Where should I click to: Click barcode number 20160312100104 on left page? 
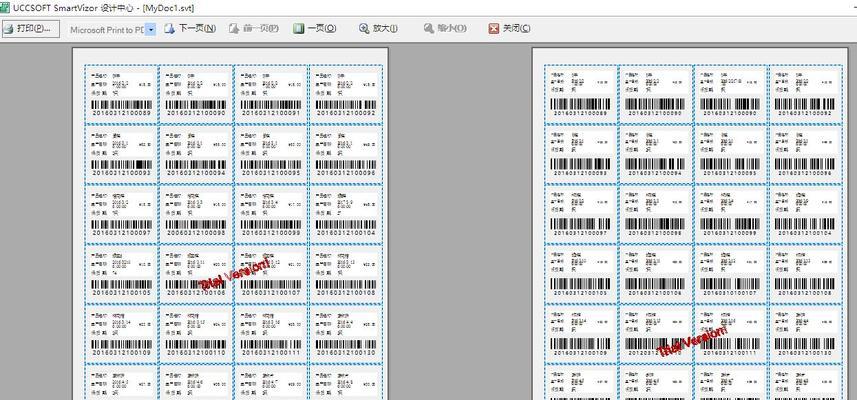coord(346,233)
